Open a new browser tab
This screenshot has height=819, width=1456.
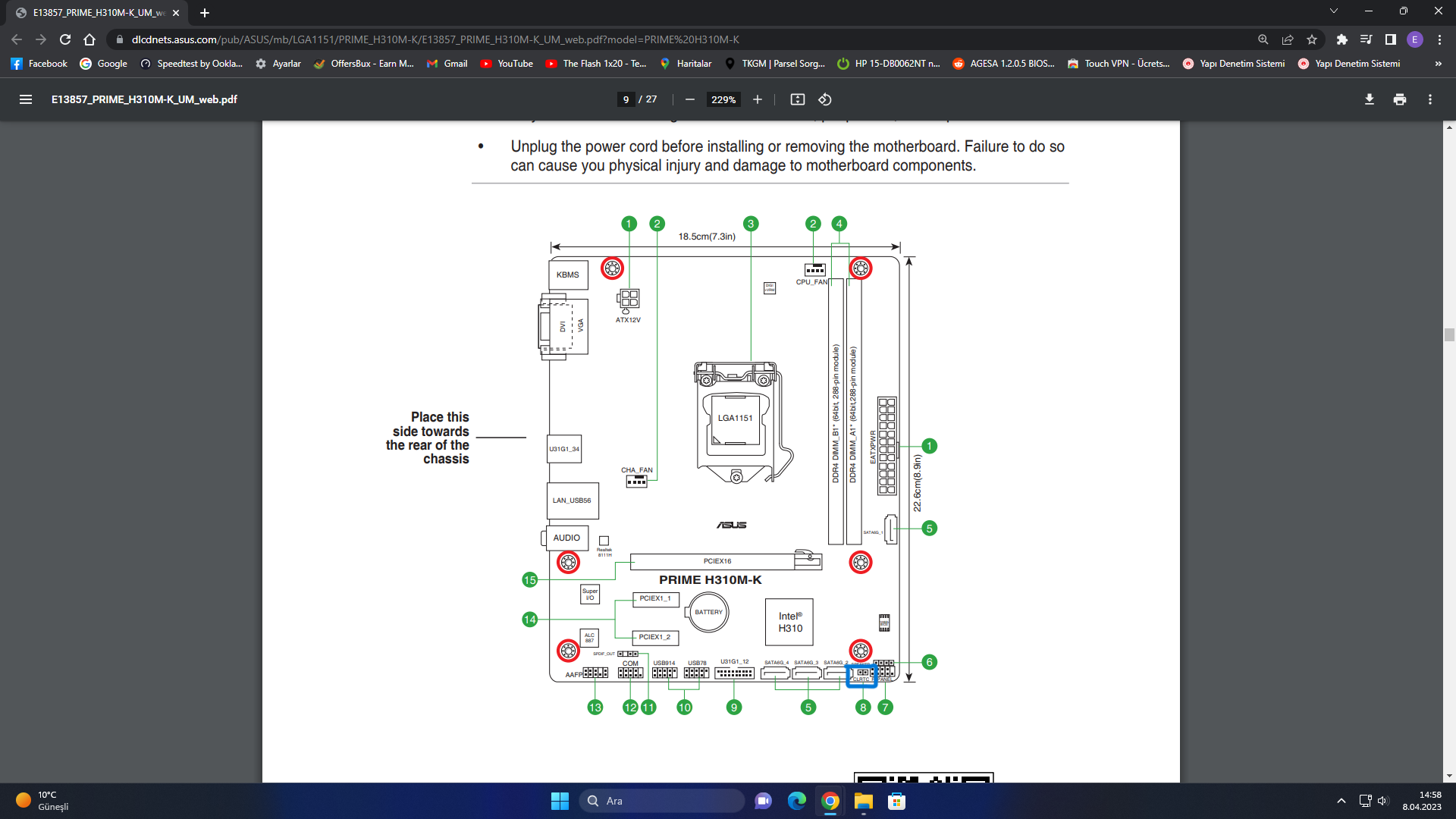pyautogui.click(x=205, y=12)
